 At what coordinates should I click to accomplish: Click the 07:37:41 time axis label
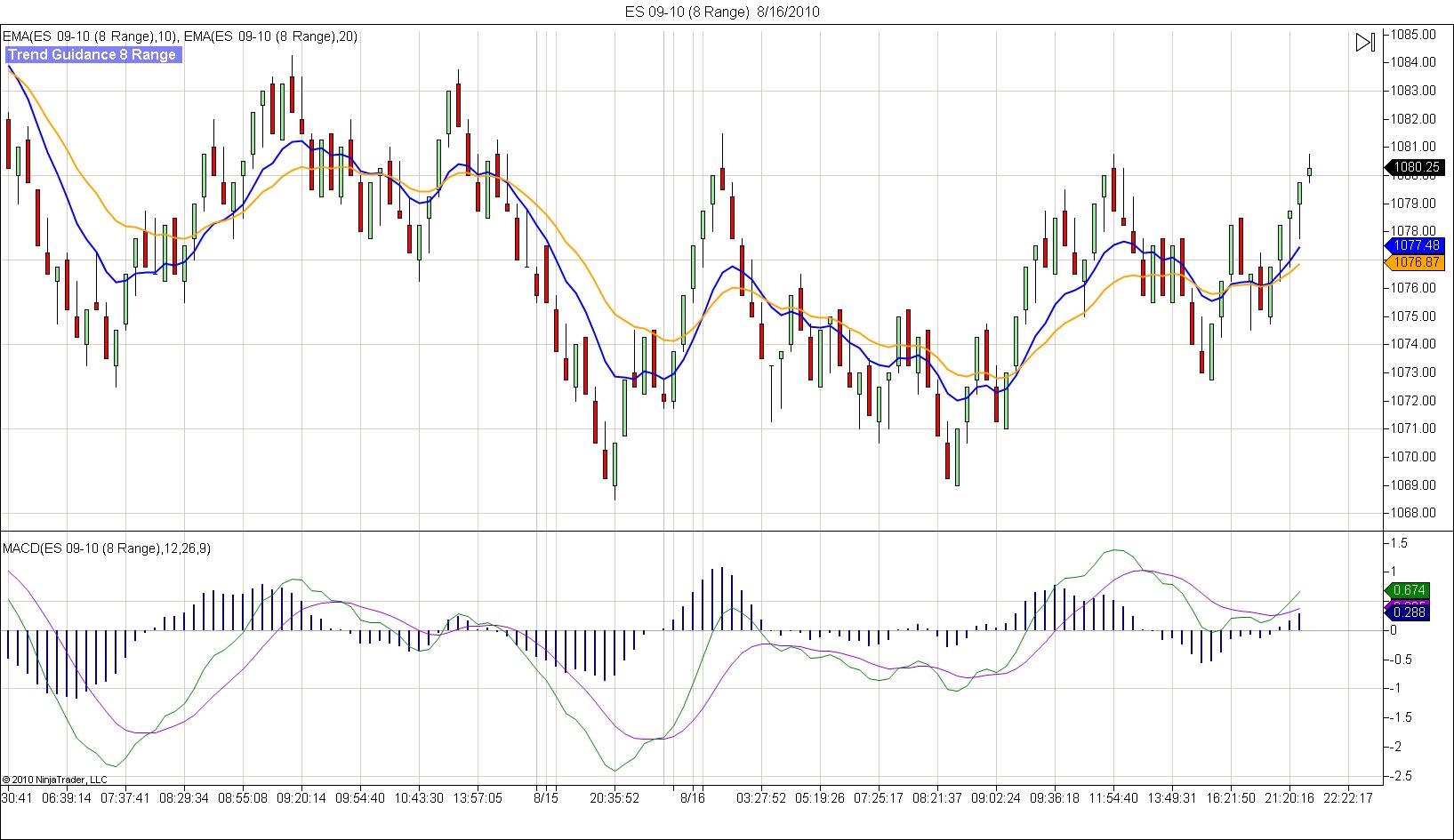coord(125,798)
